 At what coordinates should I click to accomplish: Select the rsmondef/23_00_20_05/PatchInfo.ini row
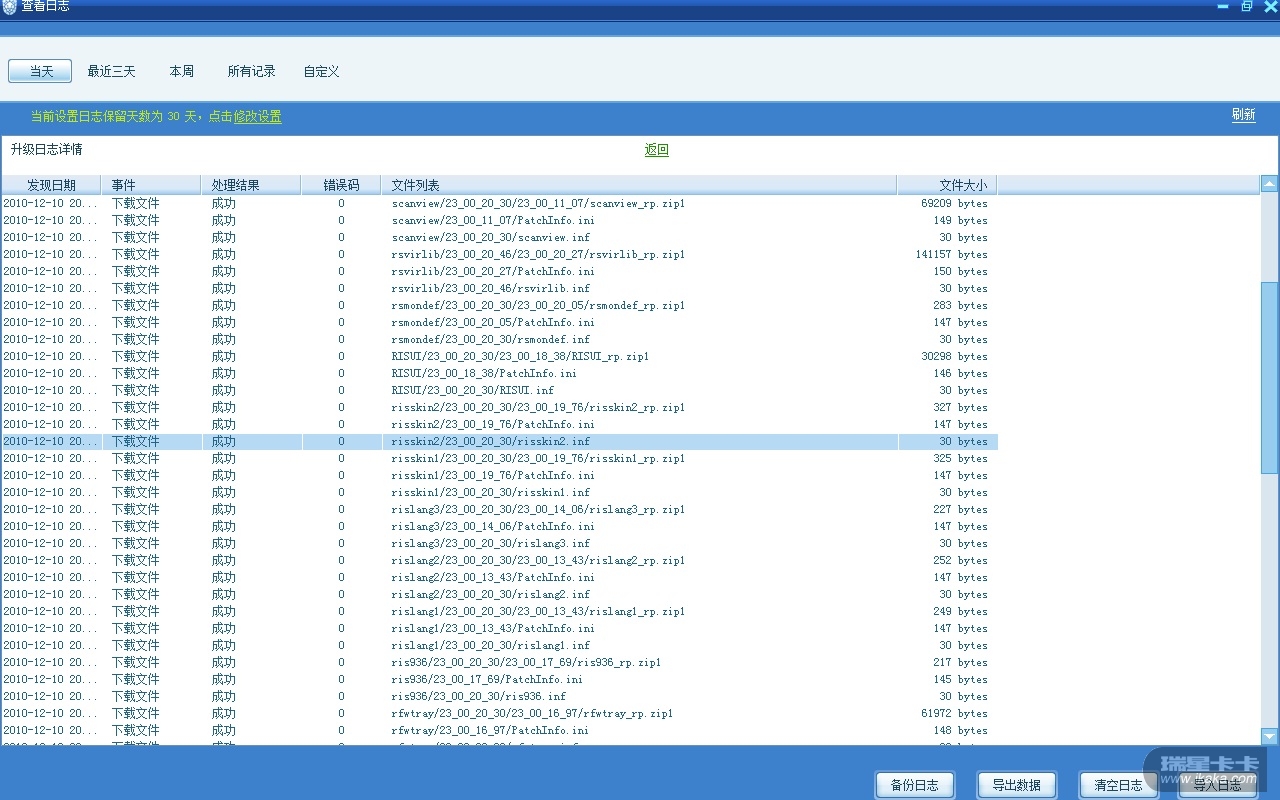click(499, 322)
